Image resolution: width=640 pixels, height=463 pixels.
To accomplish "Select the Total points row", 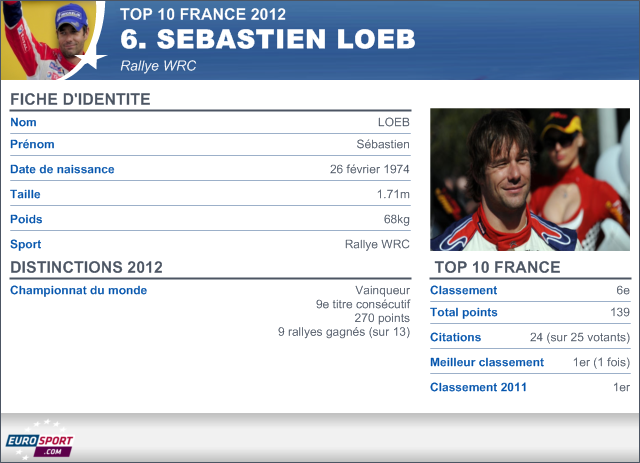I will (530, 312).
